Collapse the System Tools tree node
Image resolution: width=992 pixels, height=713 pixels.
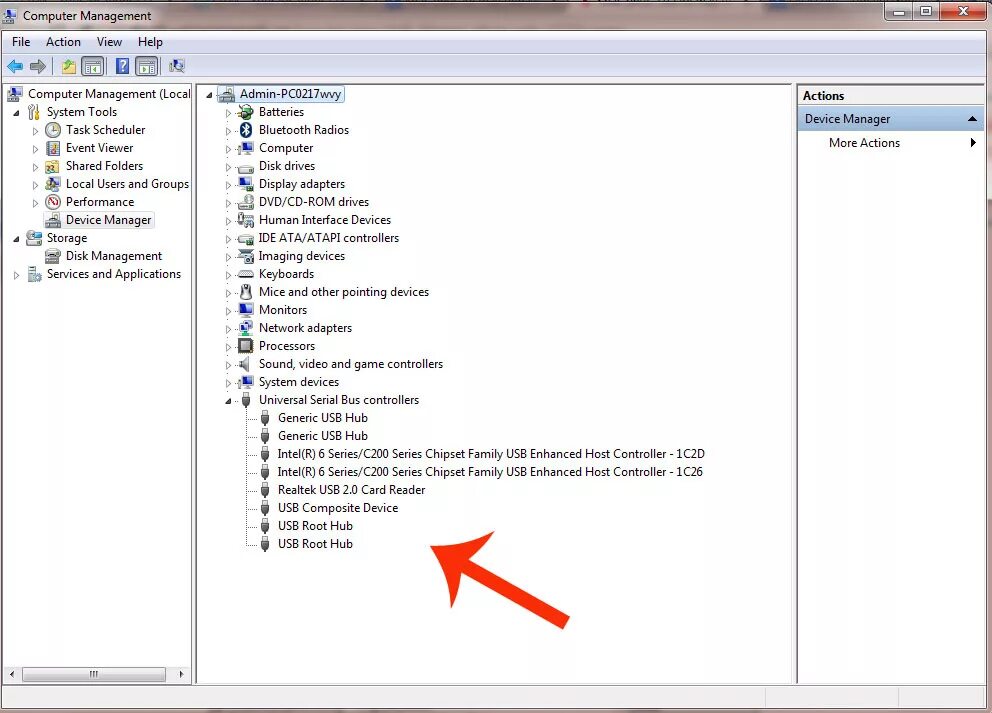click(x=16, y=113)
